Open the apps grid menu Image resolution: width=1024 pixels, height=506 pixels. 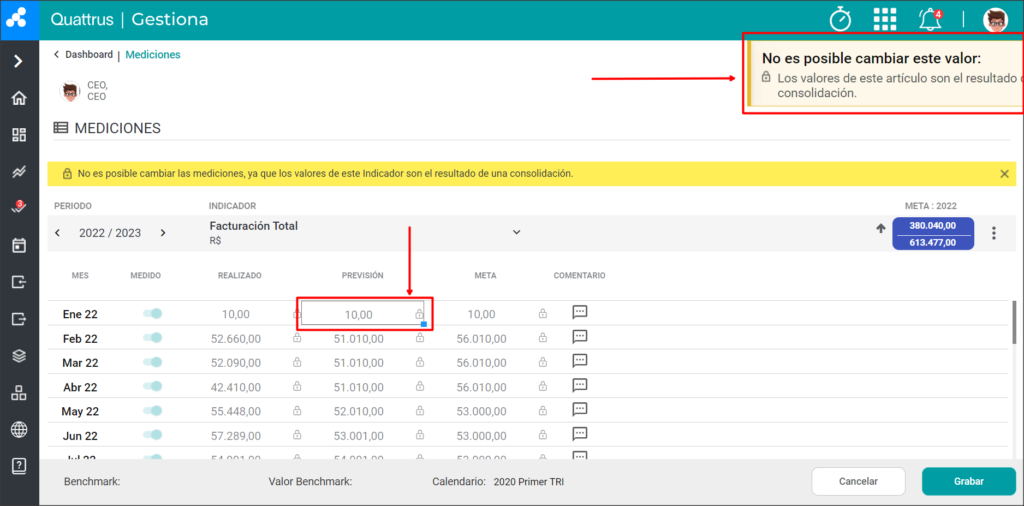click(x=885, y=20)
